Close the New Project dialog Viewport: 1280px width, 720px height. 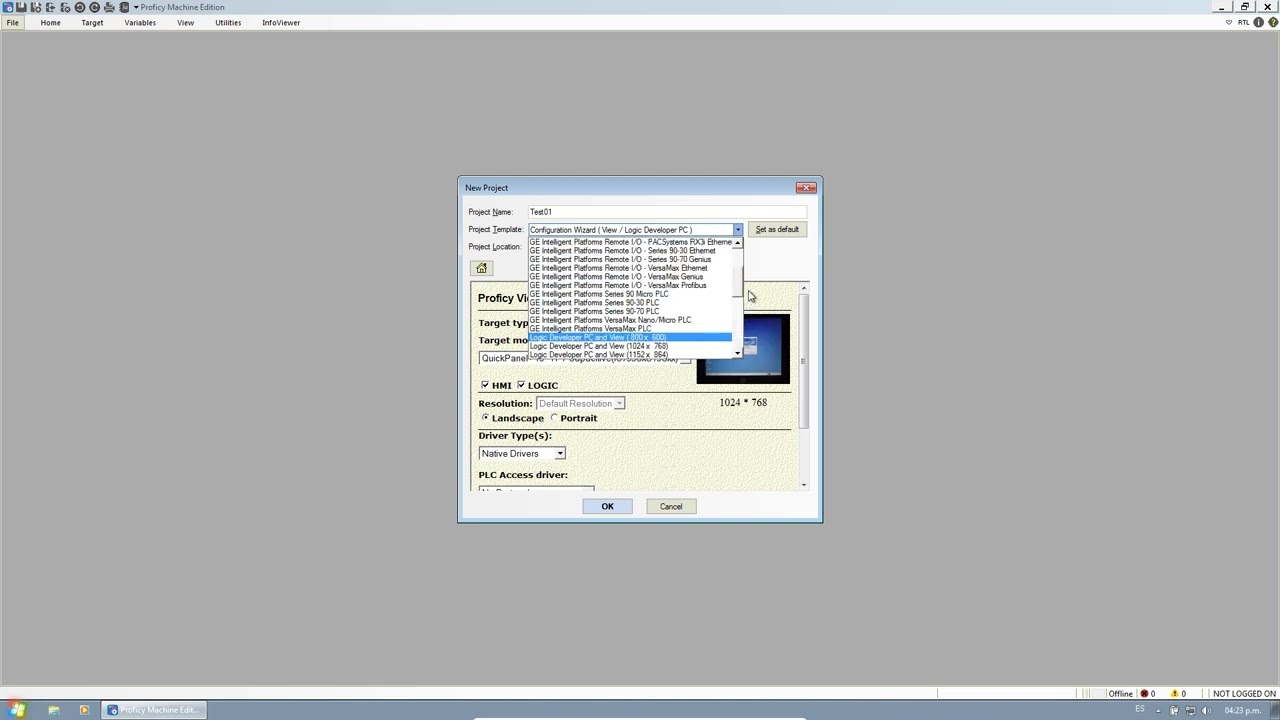pyautogui.click(x=806, y=188)
